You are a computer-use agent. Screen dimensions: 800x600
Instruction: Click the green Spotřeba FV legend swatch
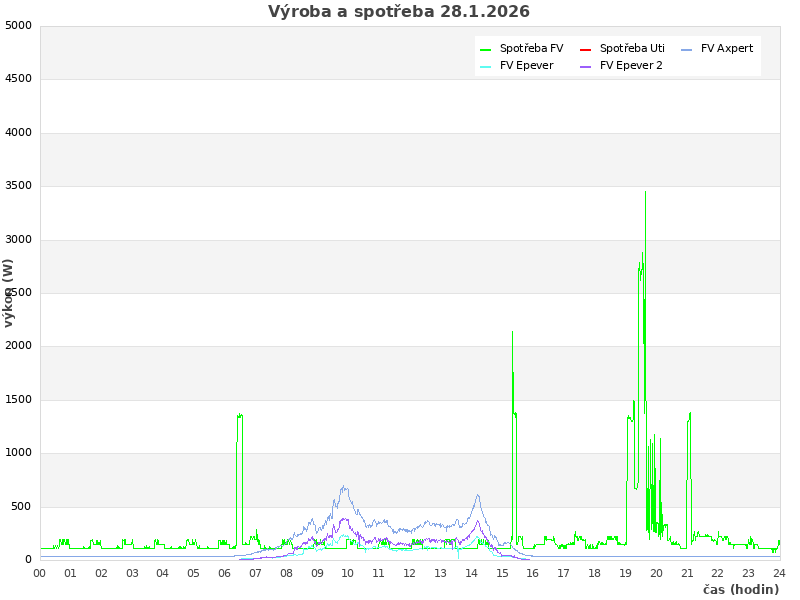coord(486,49)
